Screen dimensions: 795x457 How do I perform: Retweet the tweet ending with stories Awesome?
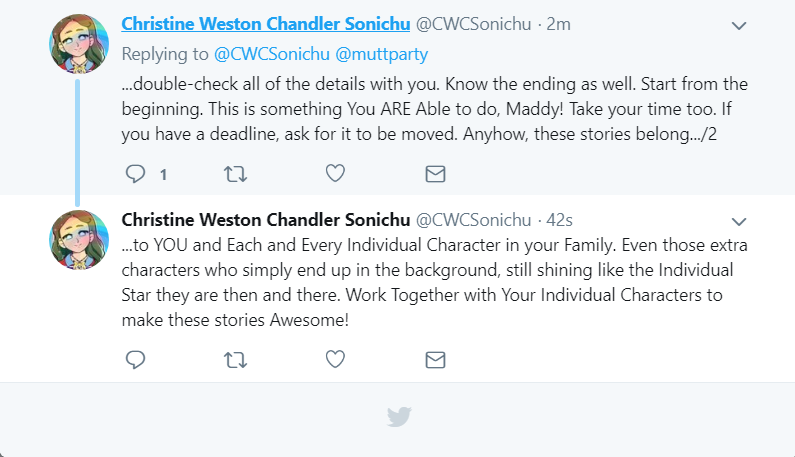click(x=235, y=360)
